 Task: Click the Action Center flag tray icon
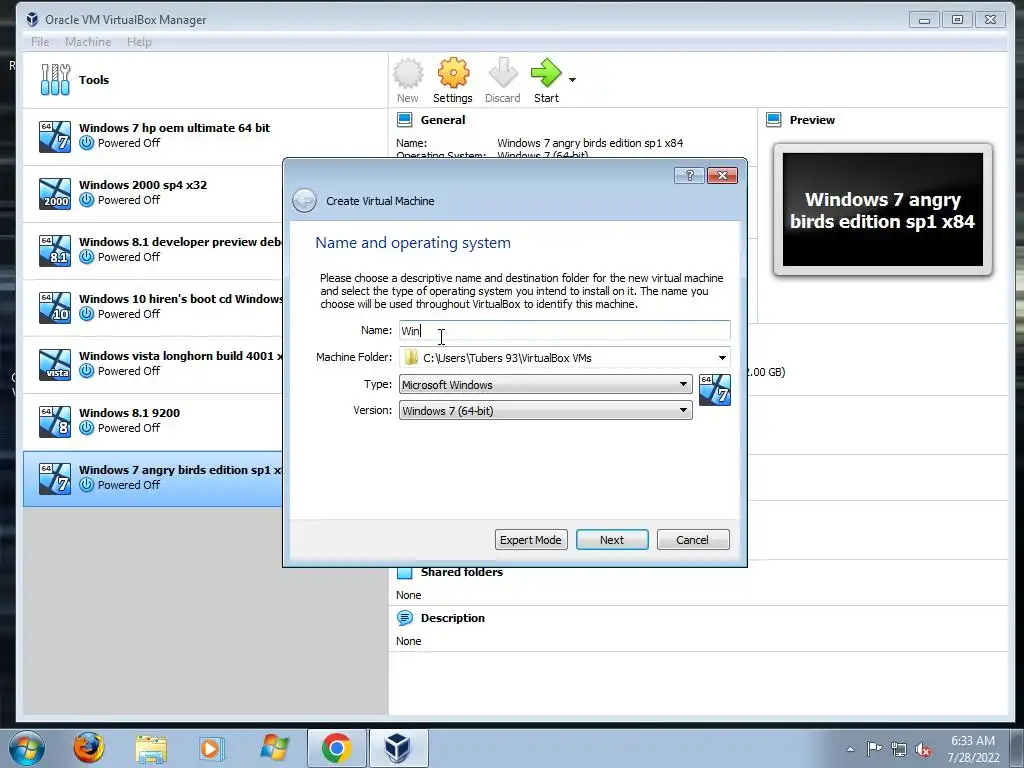pos(874,749)
